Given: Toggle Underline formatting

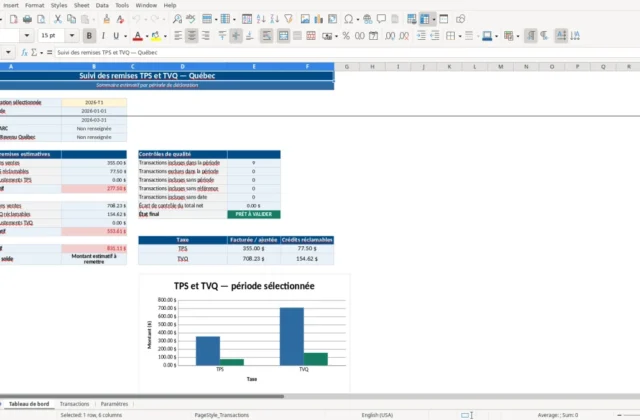Looking at the screenshot, I should pyautogui.click(x=116, y=36).
